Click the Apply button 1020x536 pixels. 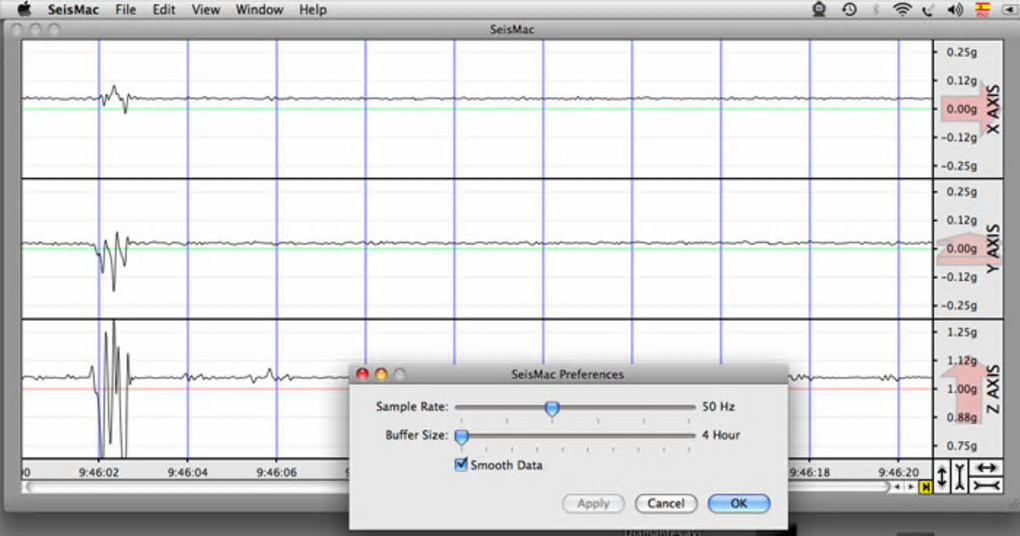point(593,503)
